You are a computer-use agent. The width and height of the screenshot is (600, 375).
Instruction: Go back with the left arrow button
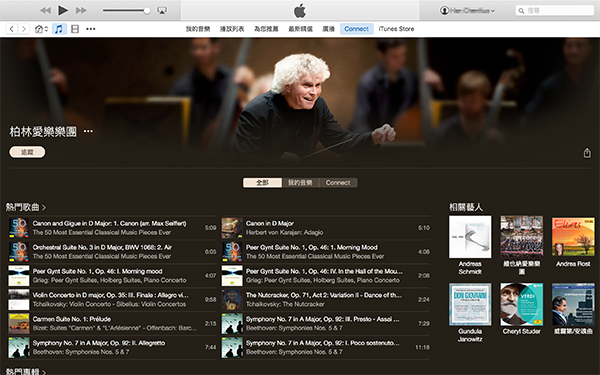coord(12,29)
